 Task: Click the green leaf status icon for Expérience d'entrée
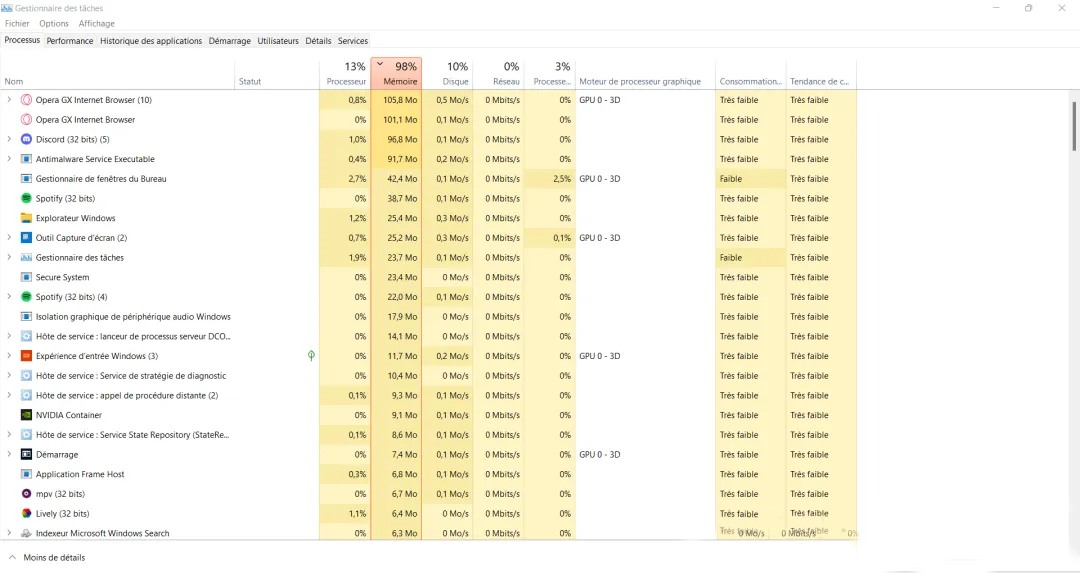click(311, 356)
